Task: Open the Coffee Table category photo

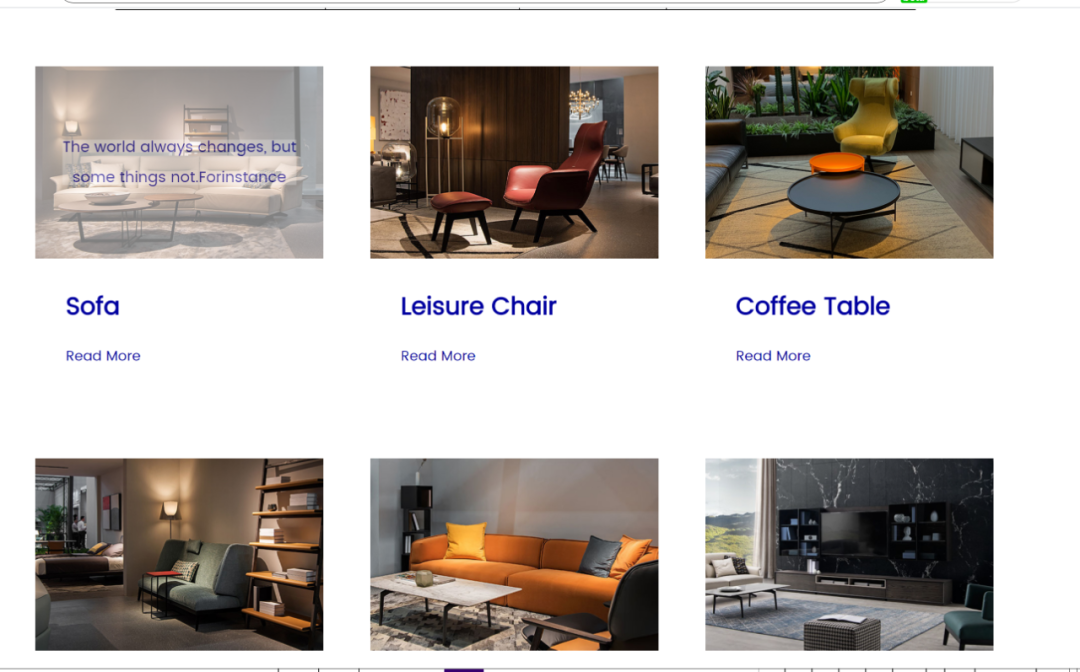Action: (x=849, y=162)
